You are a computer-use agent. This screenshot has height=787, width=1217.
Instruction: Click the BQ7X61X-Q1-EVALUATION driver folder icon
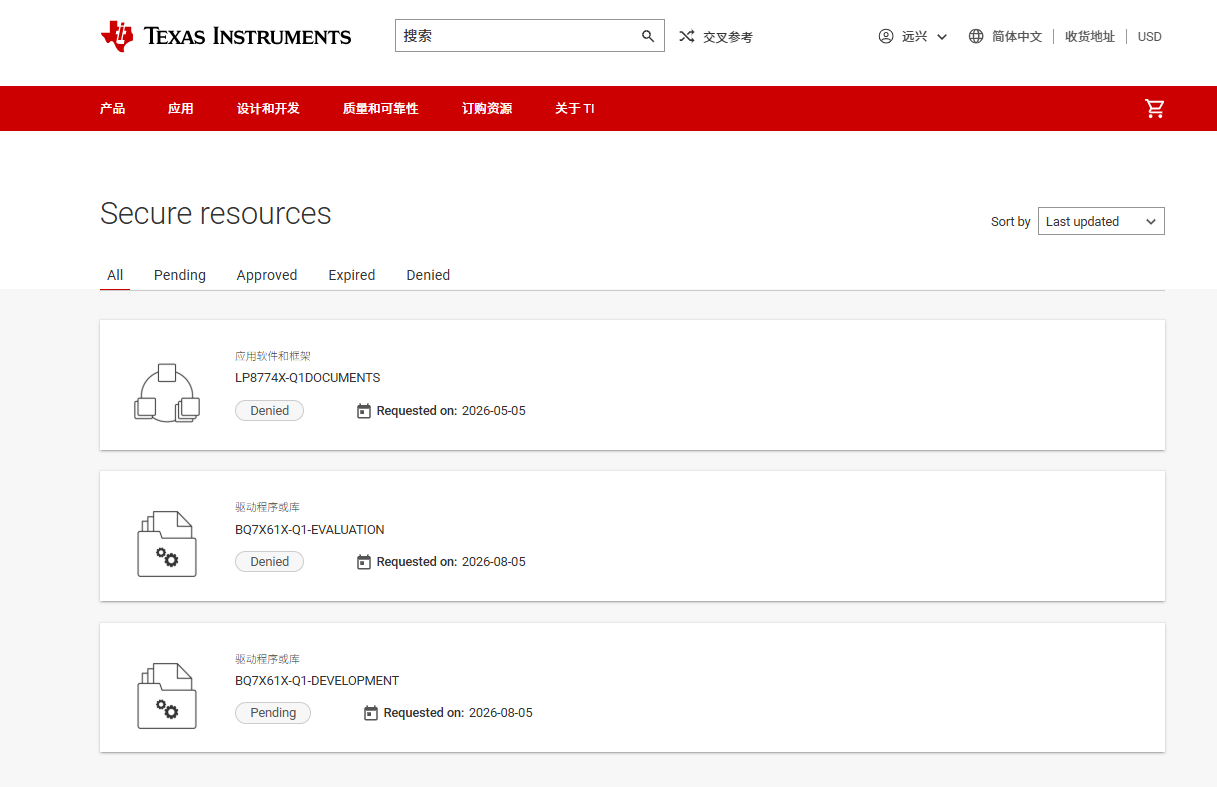click(167, 544)
